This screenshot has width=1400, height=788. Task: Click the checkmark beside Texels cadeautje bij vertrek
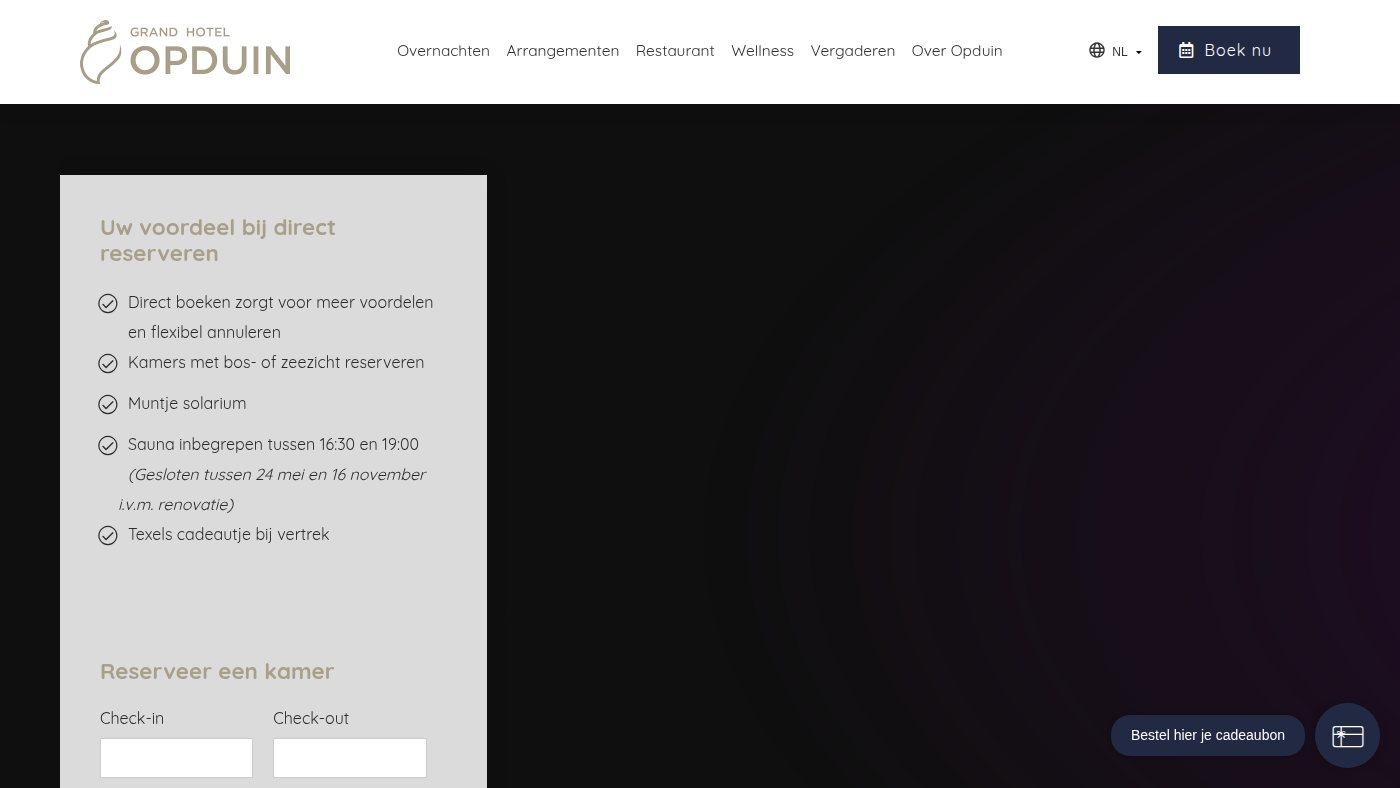point(108,536)
